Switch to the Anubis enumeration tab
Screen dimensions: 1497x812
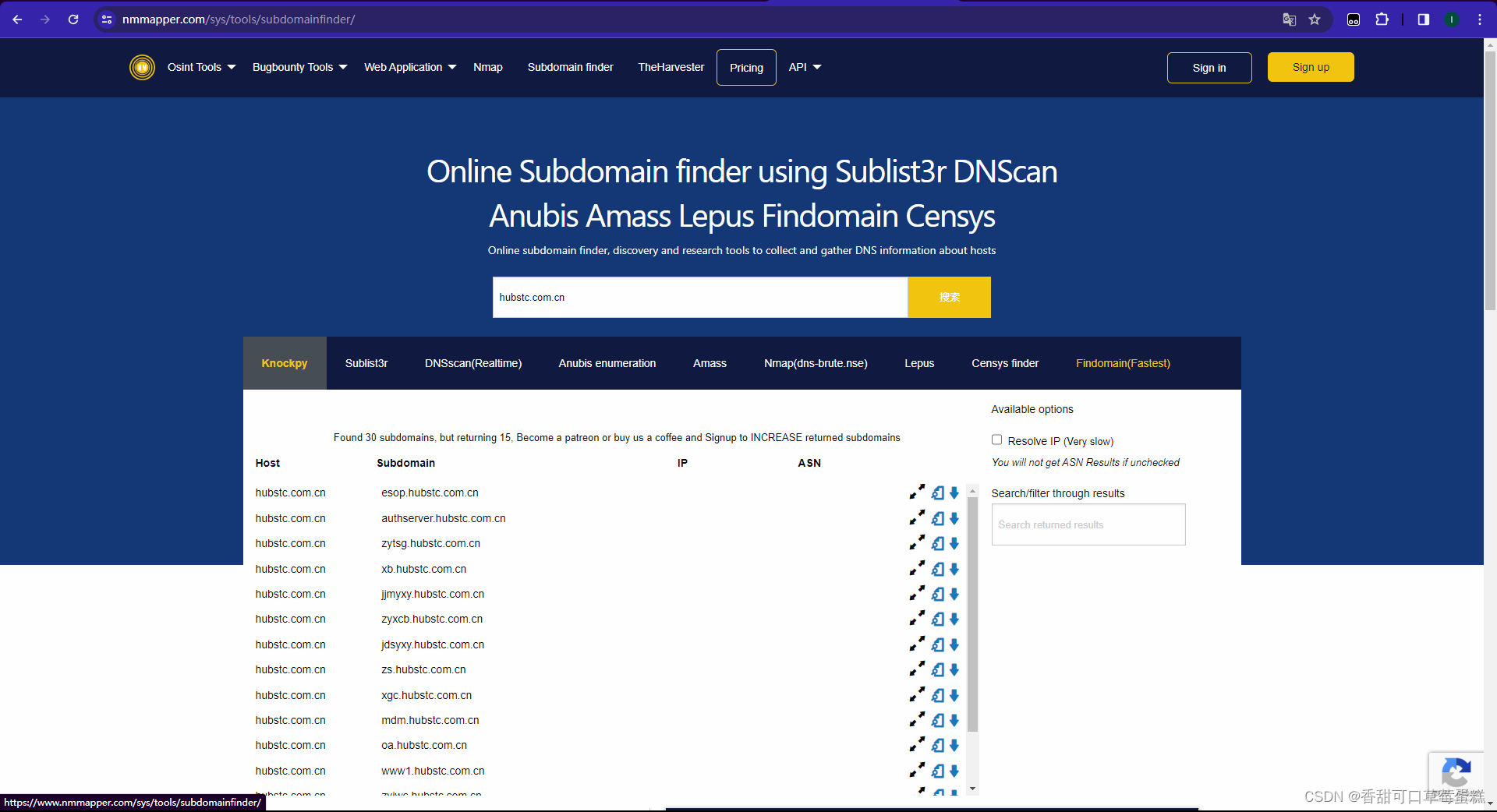tap(607, 363)
